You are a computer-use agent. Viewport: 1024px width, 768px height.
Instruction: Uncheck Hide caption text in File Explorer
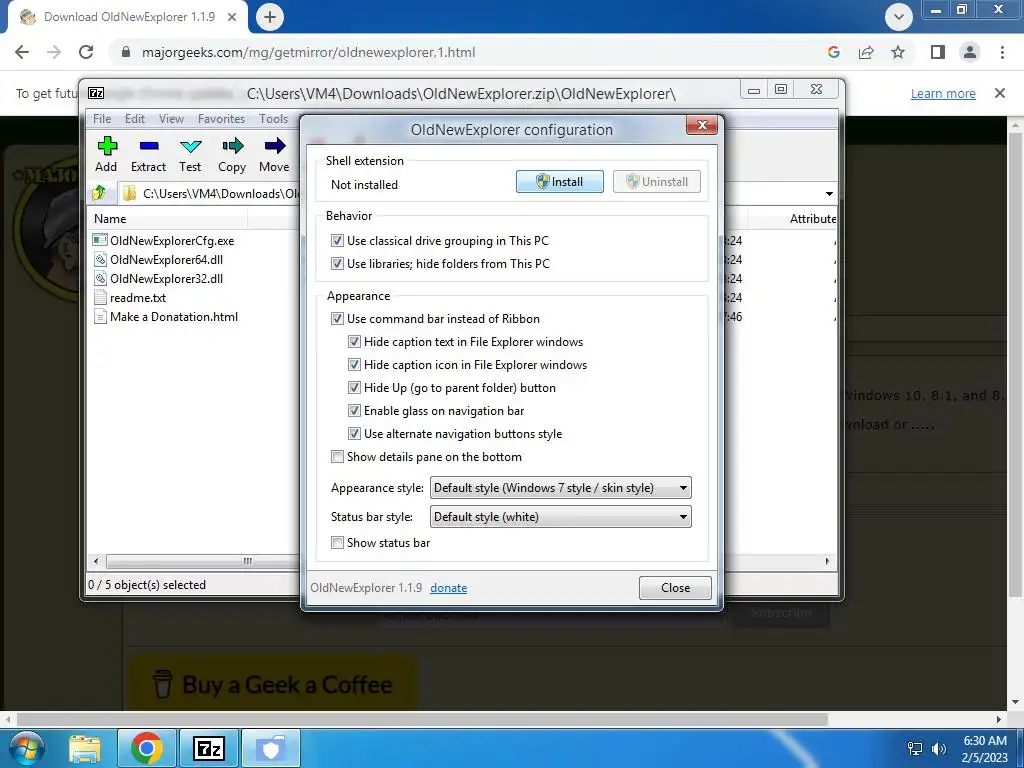(x=354, y=342)
